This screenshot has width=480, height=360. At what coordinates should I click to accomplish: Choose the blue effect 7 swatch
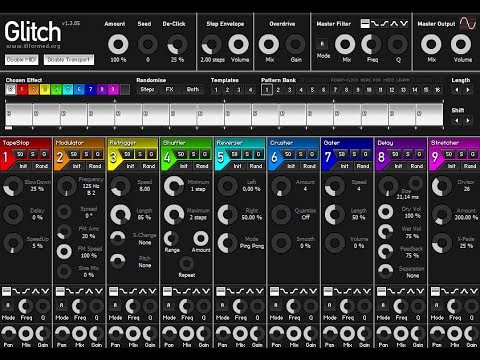91,89
